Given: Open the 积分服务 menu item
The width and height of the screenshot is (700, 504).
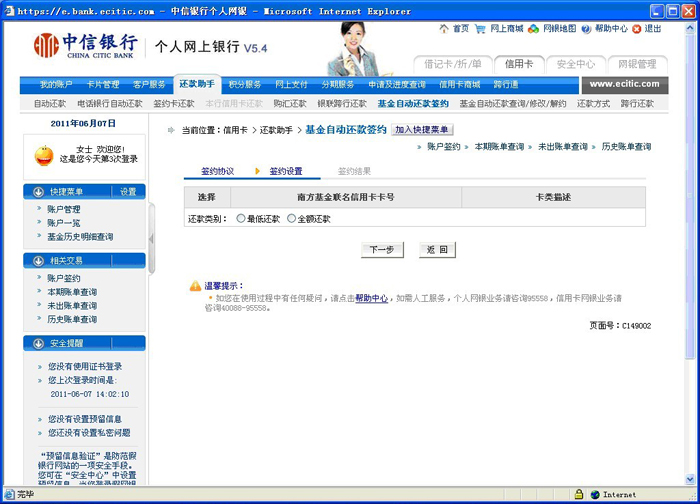Looking at the screenshot, I should pos(244,85).
